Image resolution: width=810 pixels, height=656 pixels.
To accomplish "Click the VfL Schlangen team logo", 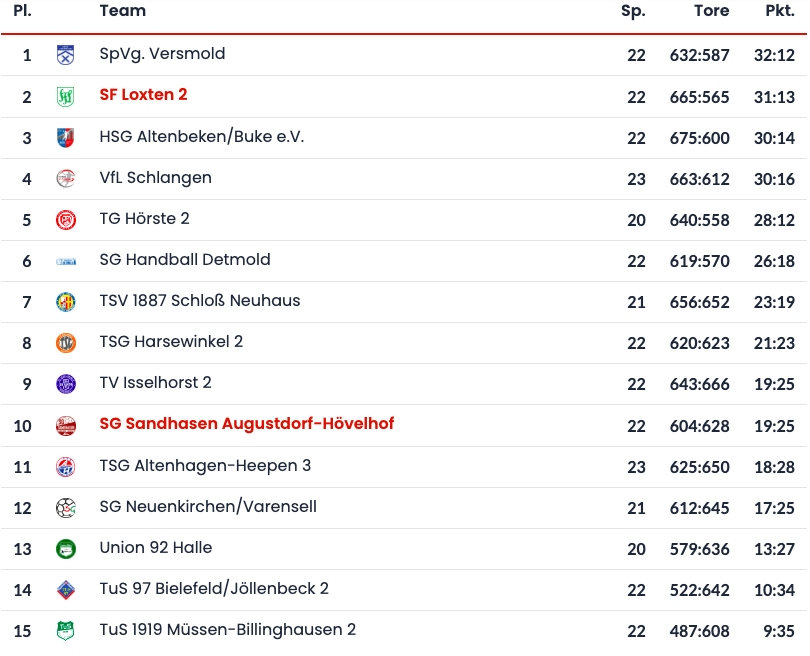I will point(66,179).
